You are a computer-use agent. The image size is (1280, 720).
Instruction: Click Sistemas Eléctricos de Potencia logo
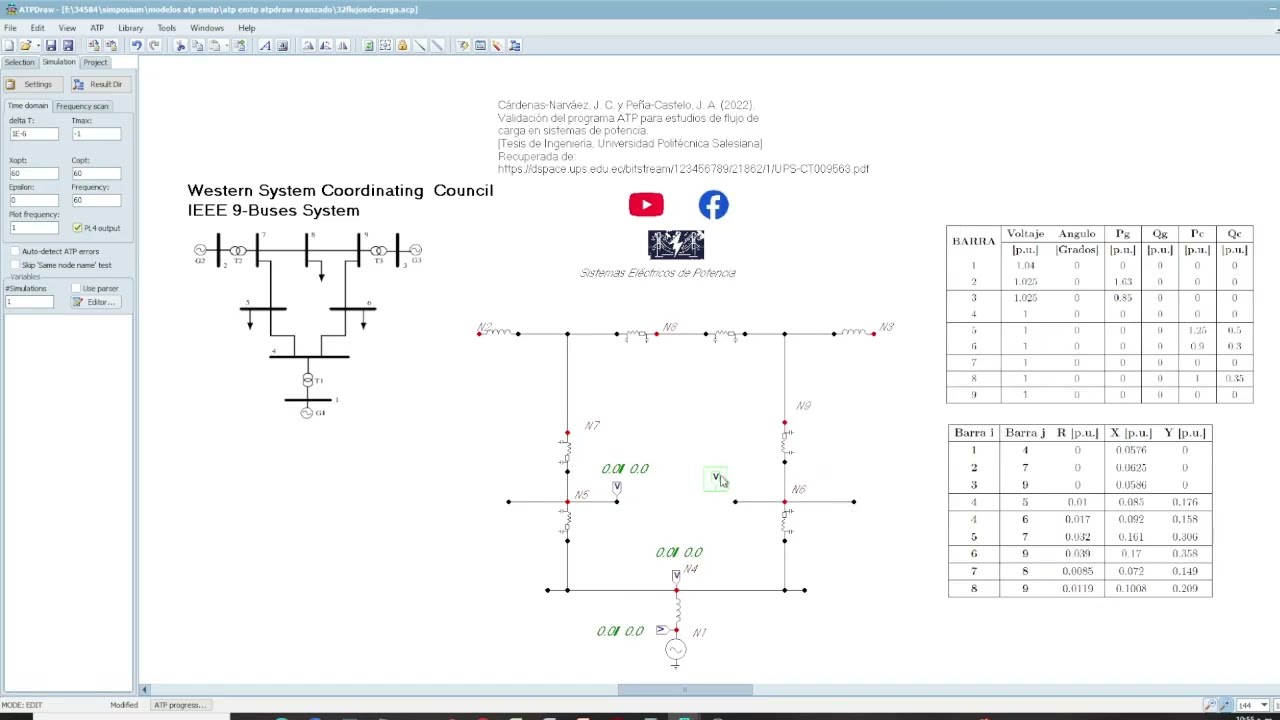click(x=676, y=245)
